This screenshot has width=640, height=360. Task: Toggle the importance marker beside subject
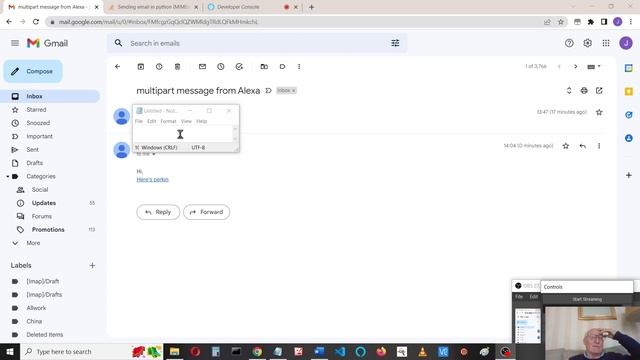[x=268, y=91]
